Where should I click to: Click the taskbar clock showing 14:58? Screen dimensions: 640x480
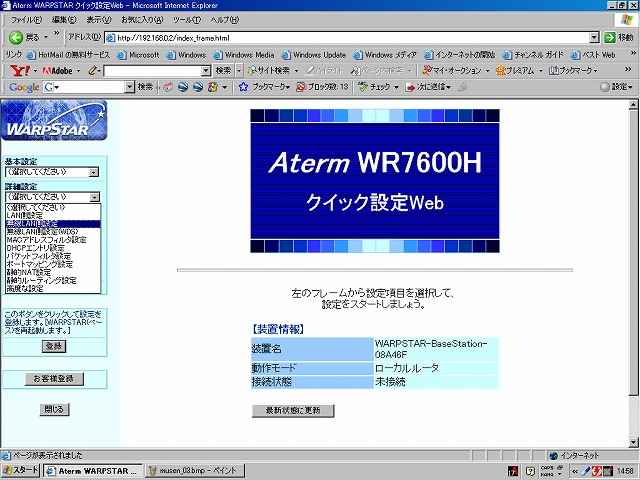(x=625, y=471)
